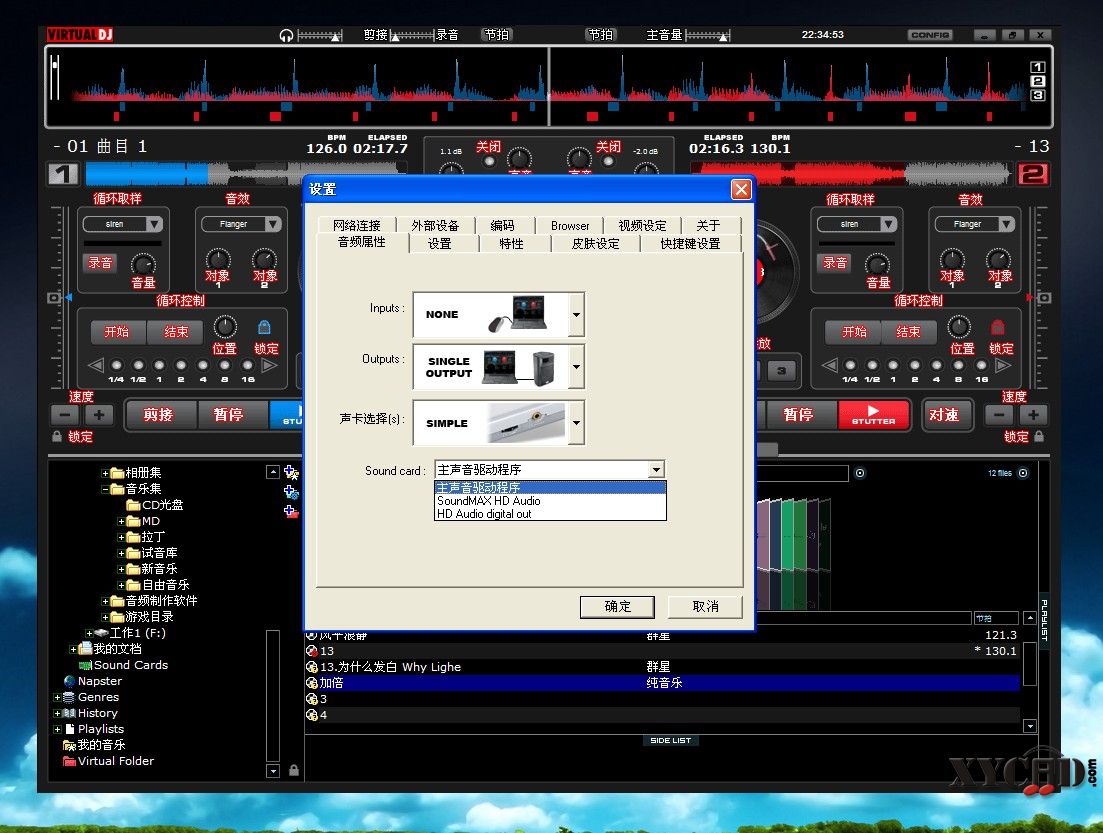Click the right deck 对象 1 effect knob
This screenshot has width=1103, height=833.
(952, 259)
